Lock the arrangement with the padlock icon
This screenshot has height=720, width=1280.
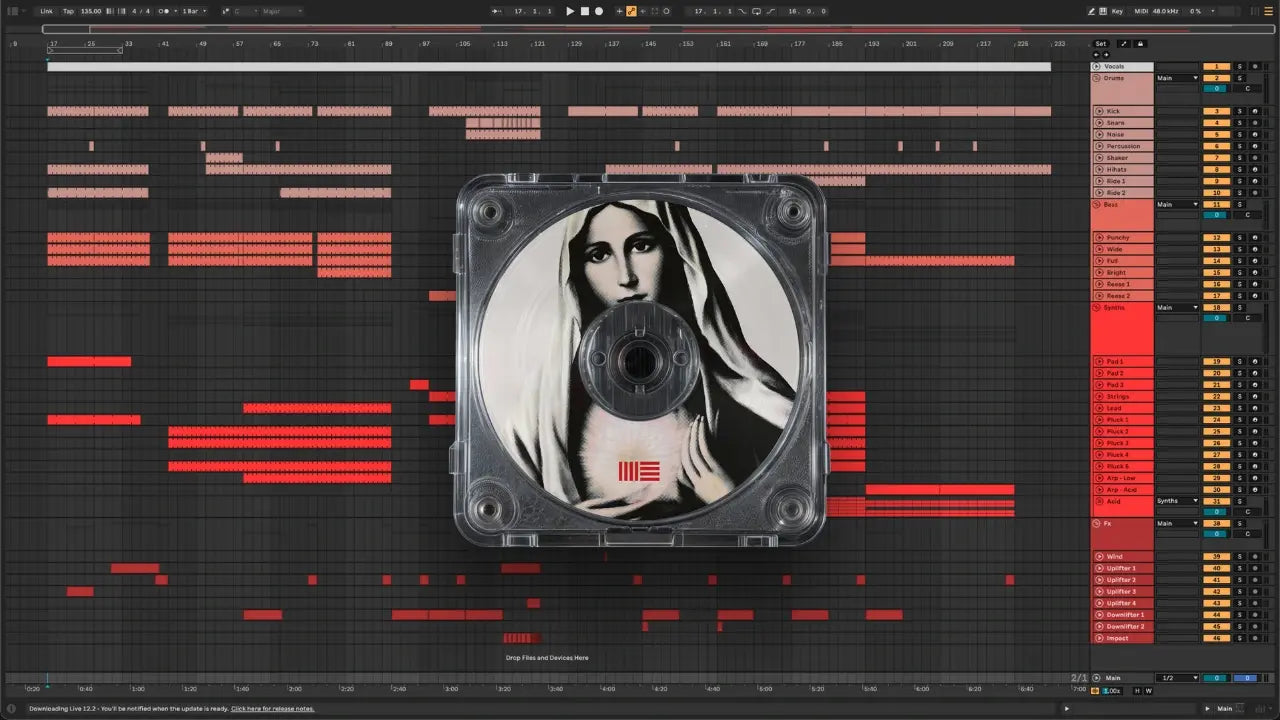pyautogui.click(x=1140, y=44)
